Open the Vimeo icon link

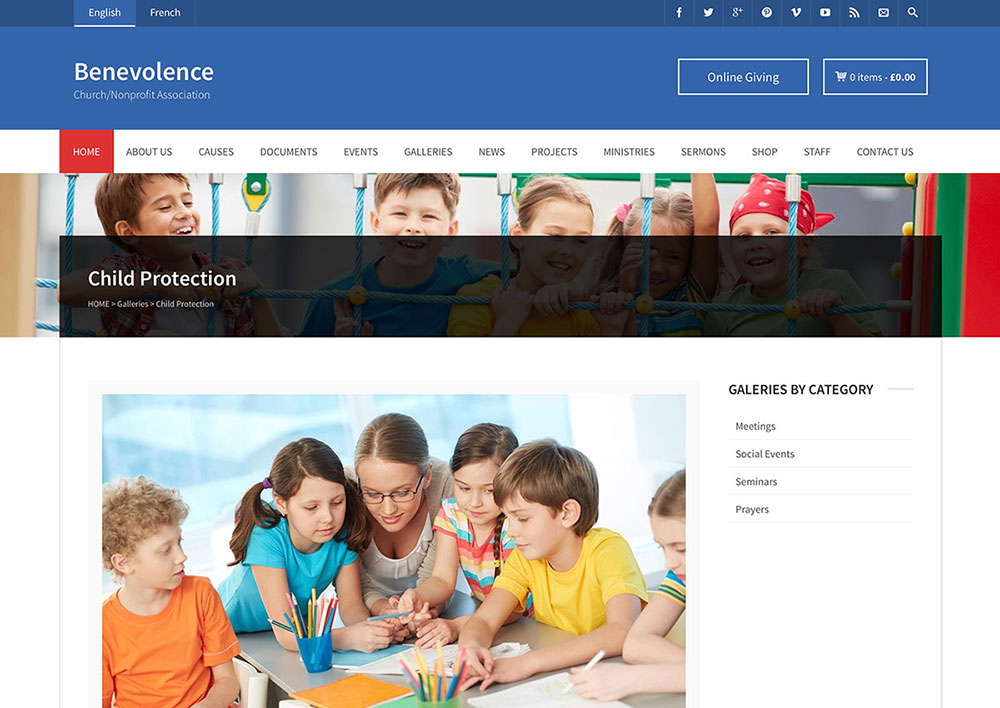click(796, 13)
